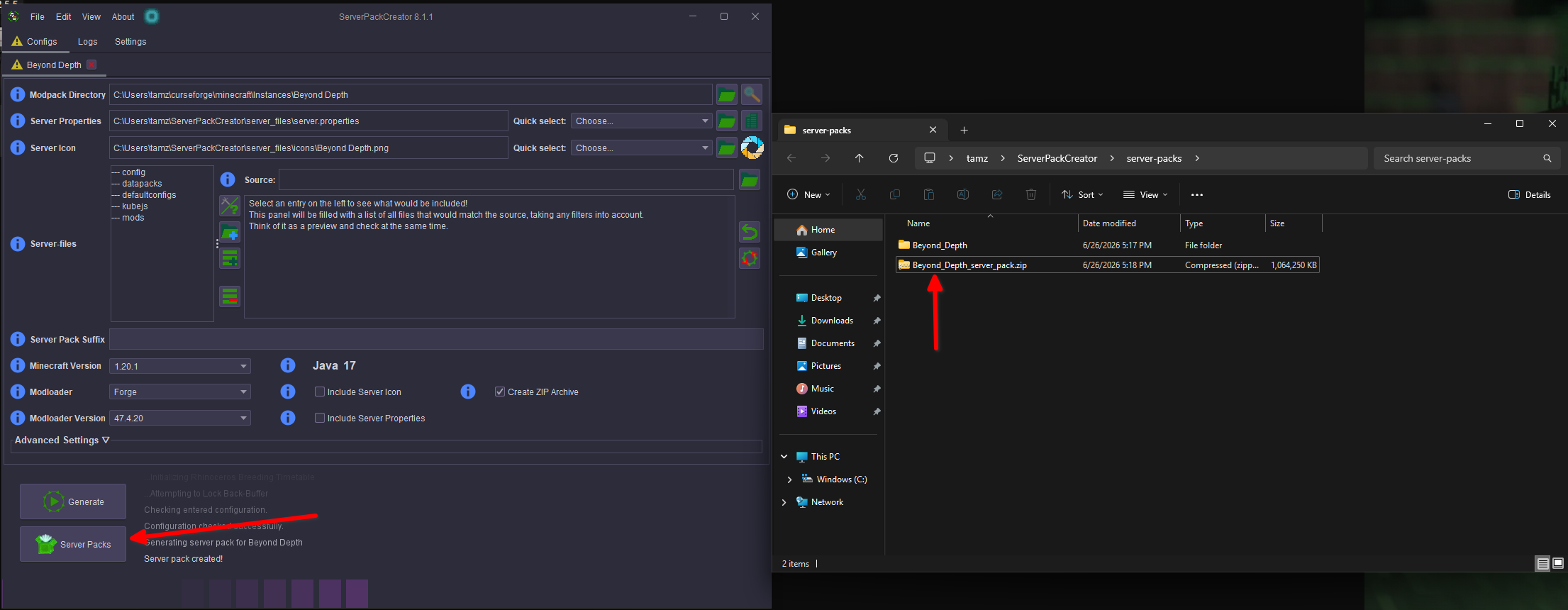This screenshot has height=610, width=1568.
Task: Click the info icon next to Modpack Directory
Action: (18, 94)
